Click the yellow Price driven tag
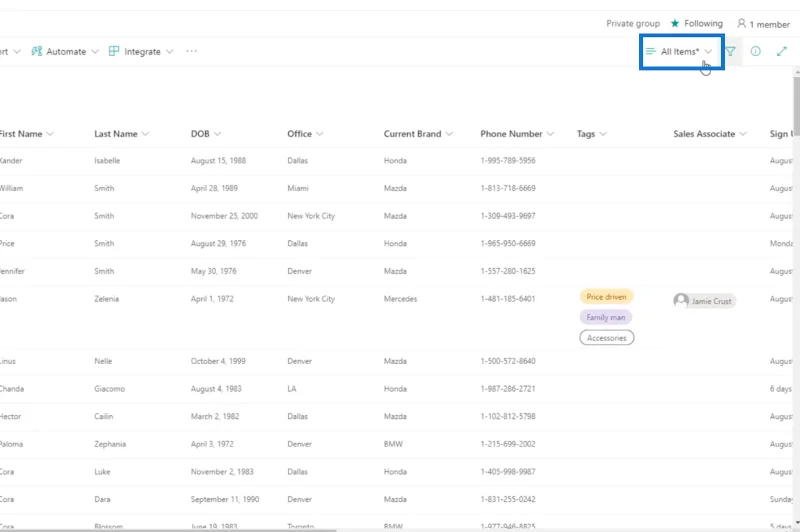The width and height of the screenshot is (800, 532). tap(606, 297)
